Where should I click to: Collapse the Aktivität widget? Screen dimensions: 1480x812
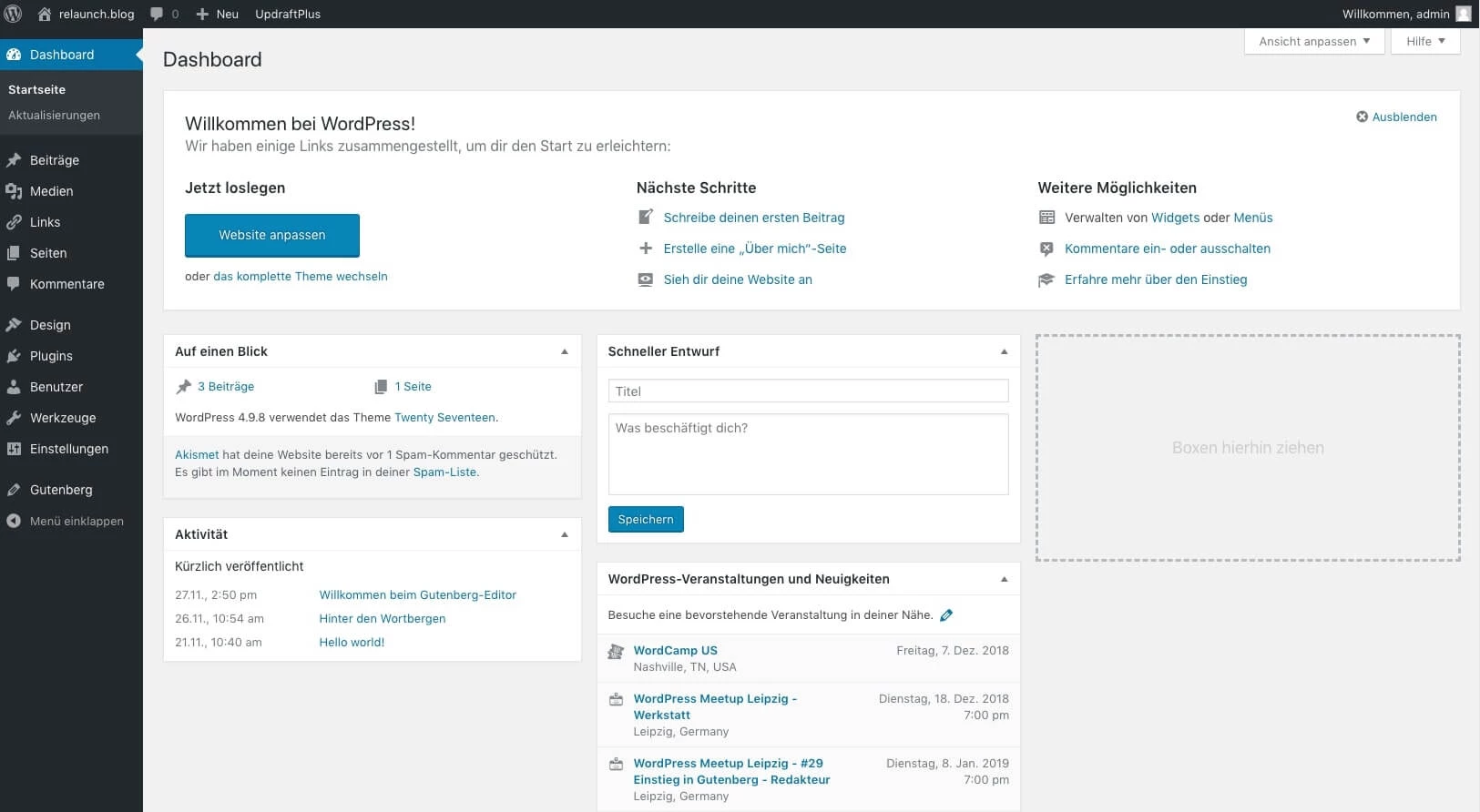click(565, 534)
